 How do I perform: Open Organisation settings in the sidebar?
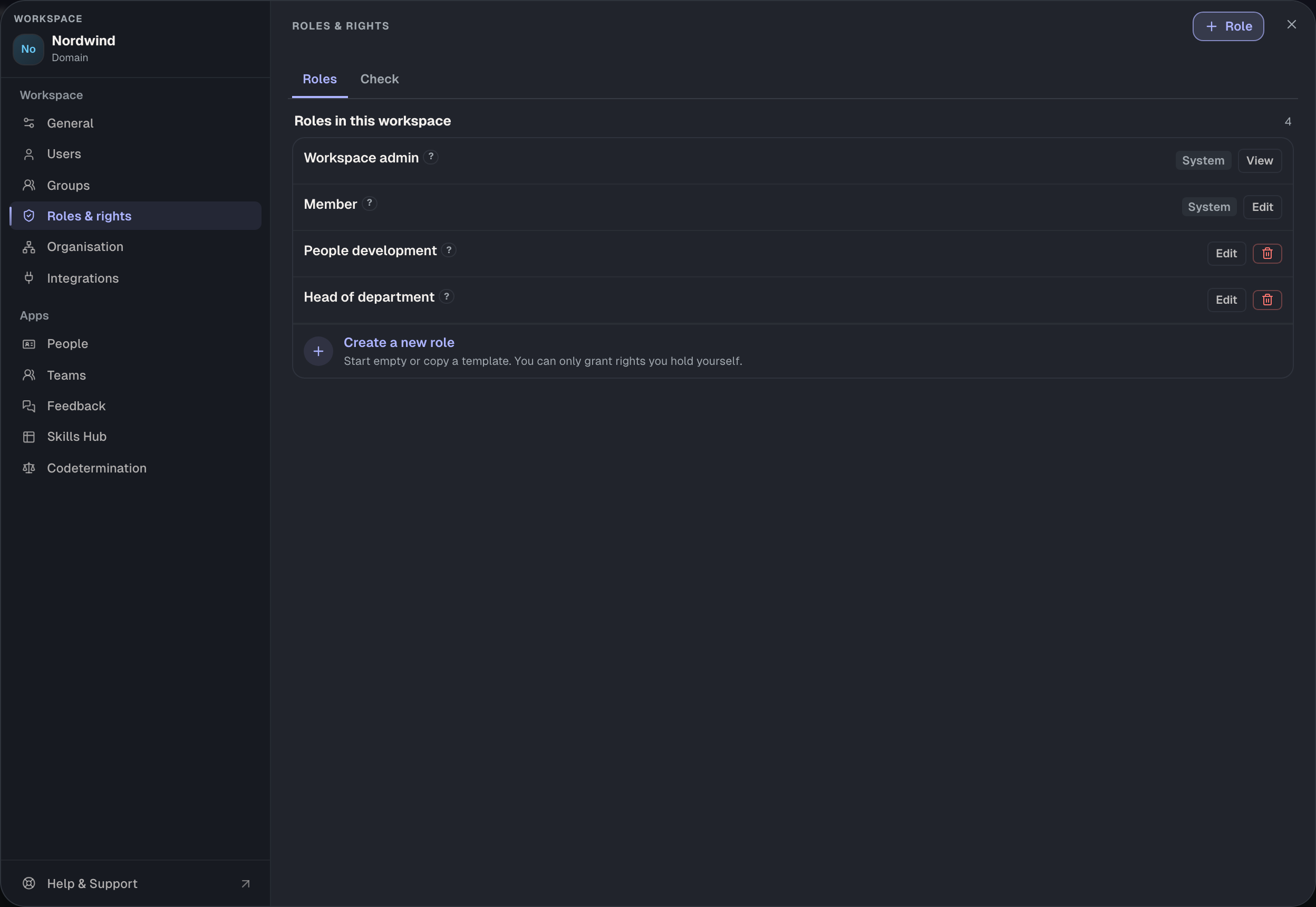[x=135, y=247]
